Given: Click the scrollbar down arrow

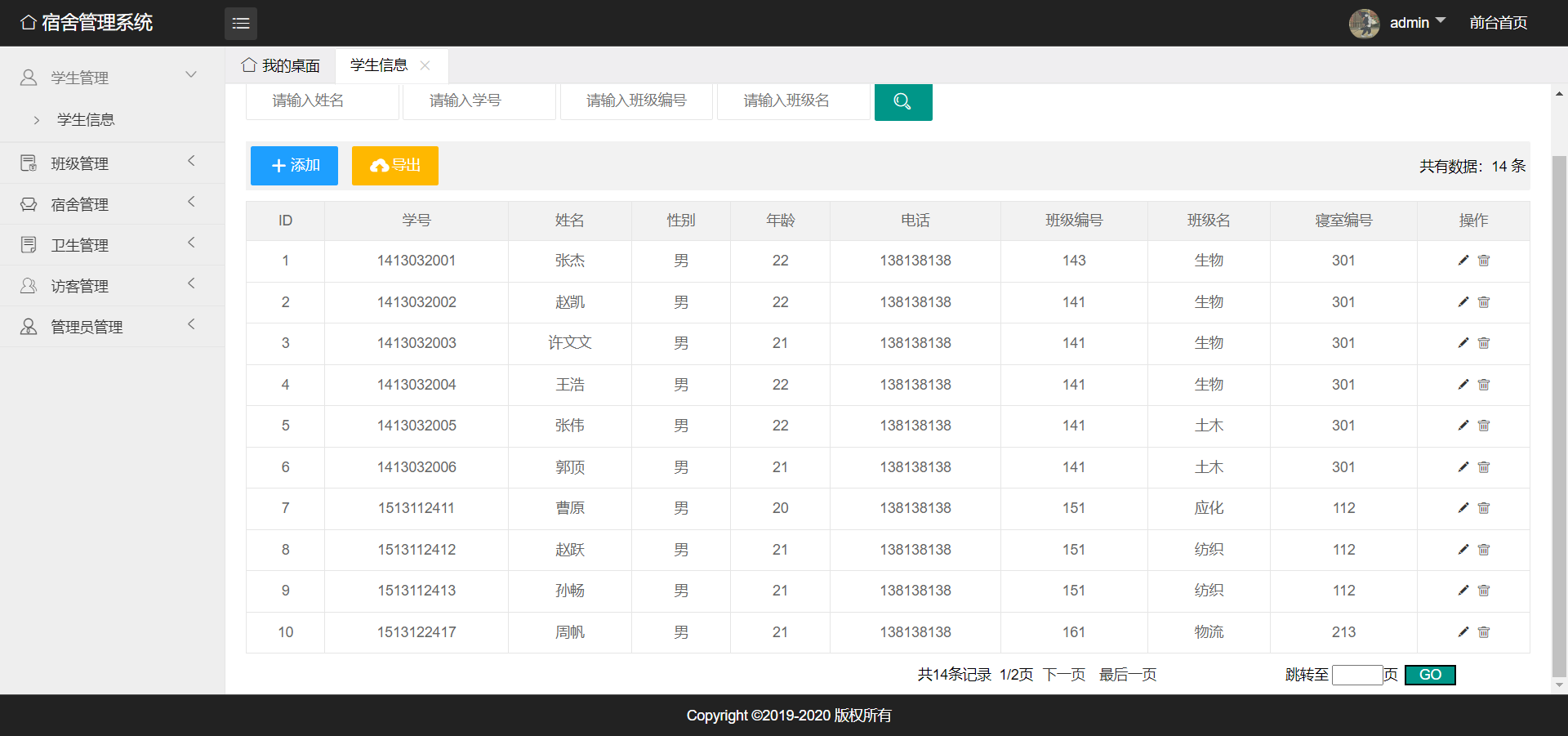Looking at the screenshot, I should [1559, 685].
